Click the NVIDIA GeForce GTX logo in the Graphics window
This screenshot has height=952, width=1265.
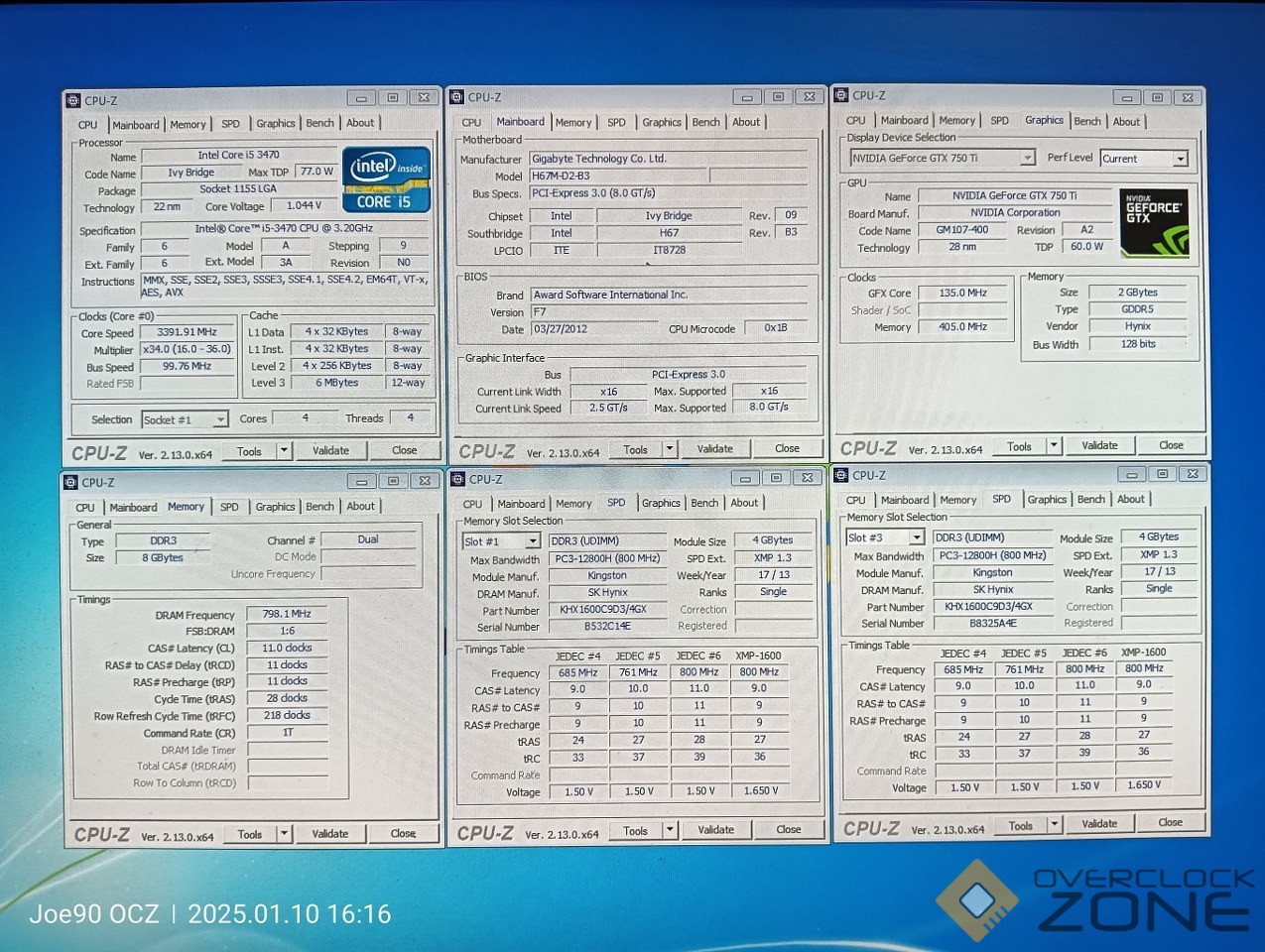click(x=1154, y=223)
